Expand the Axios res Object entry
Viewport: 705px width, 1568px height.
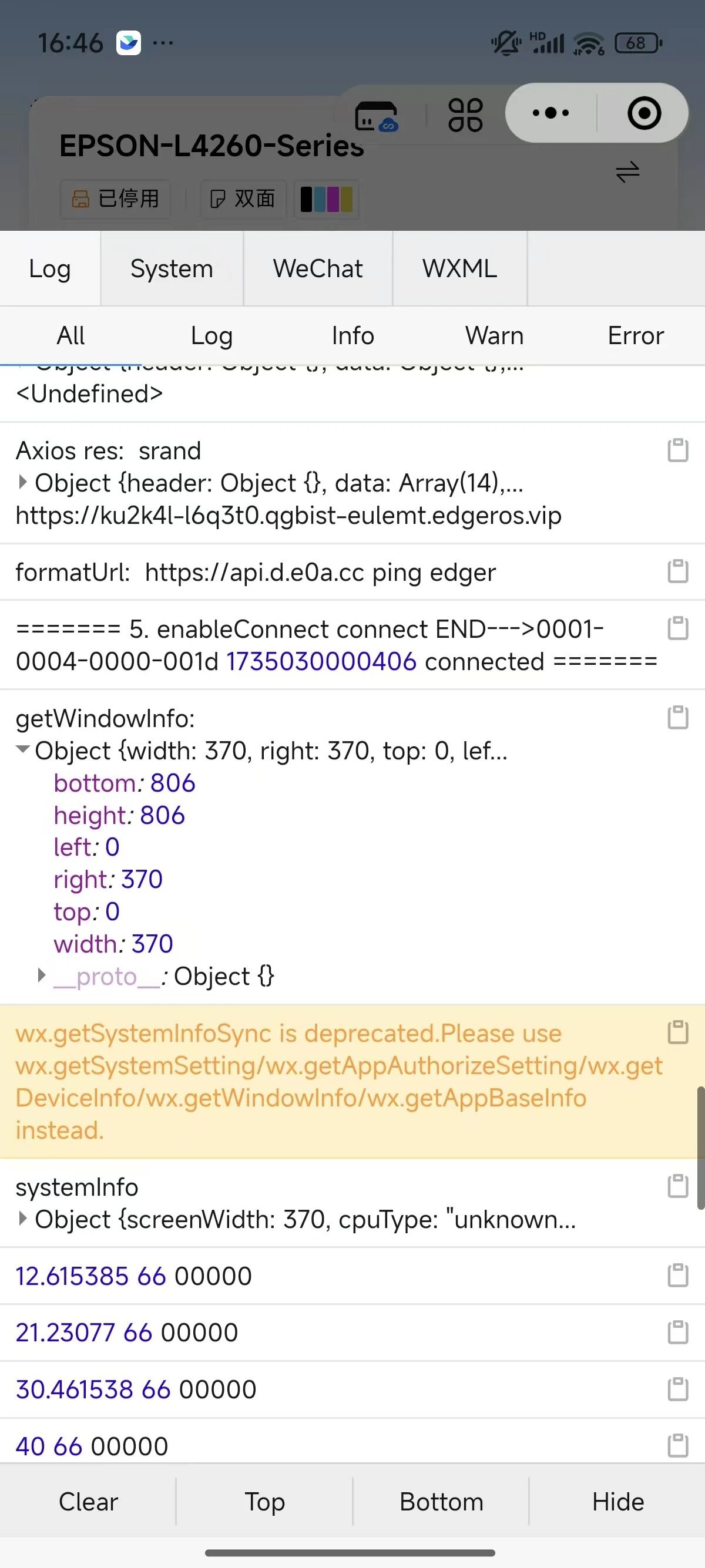point(22,482)
